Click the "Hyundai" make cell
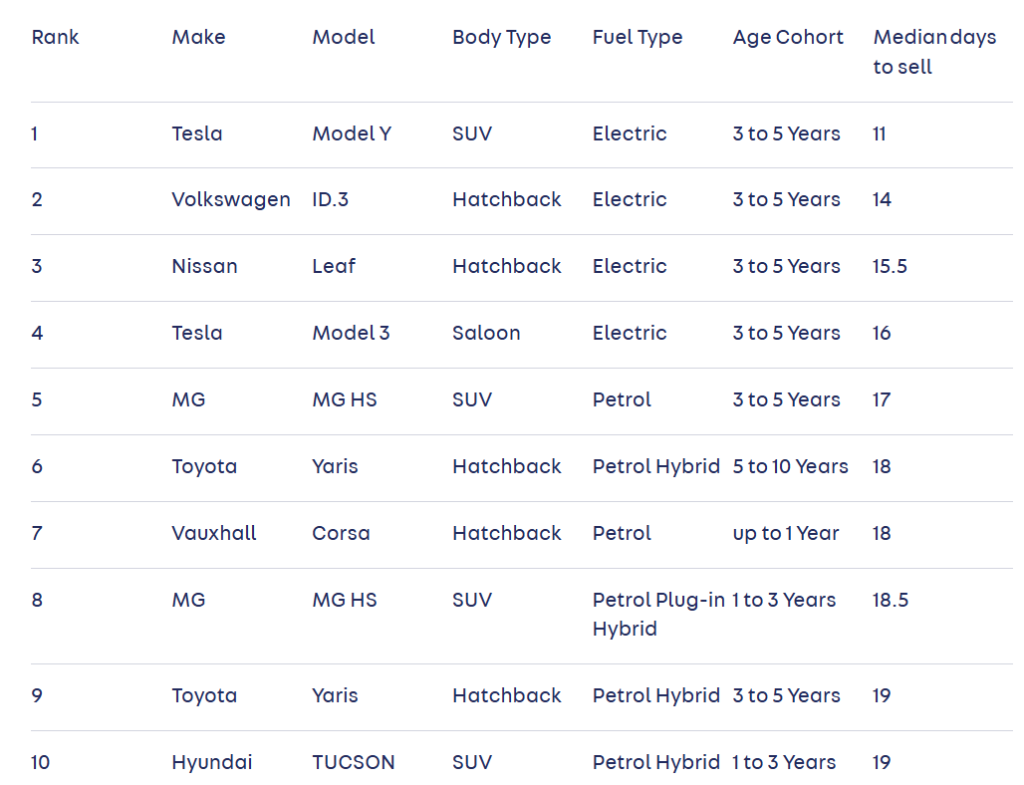Image resolution: width=1024 pixels, height=785 pixels. (211, 762)
